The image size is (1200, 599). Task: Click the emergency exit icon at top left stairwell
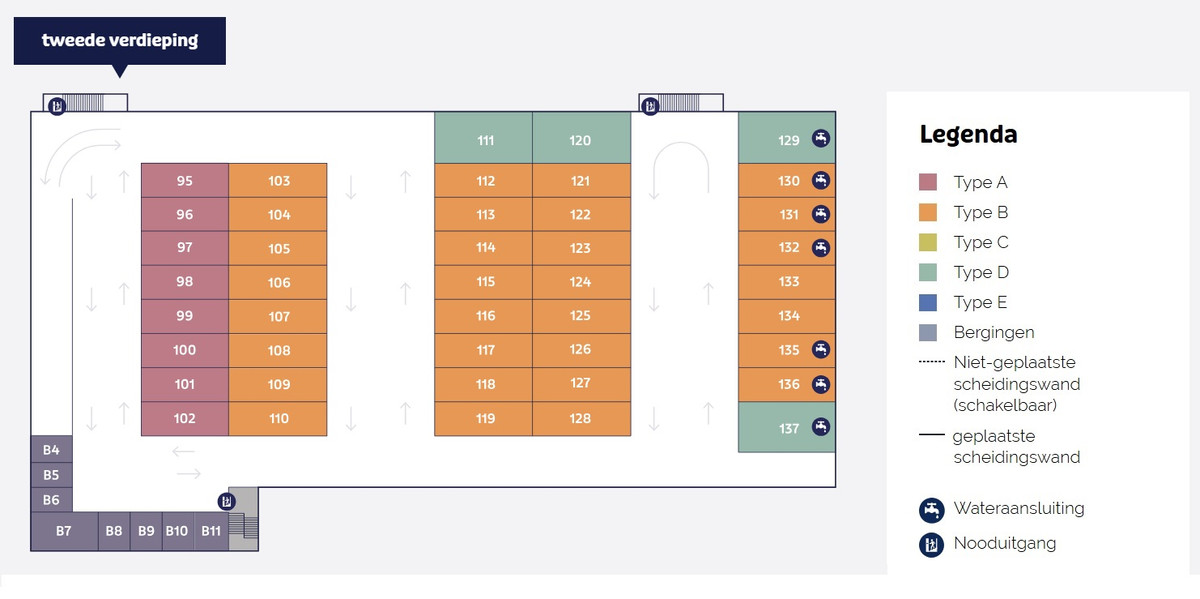(x=58, y=104)
